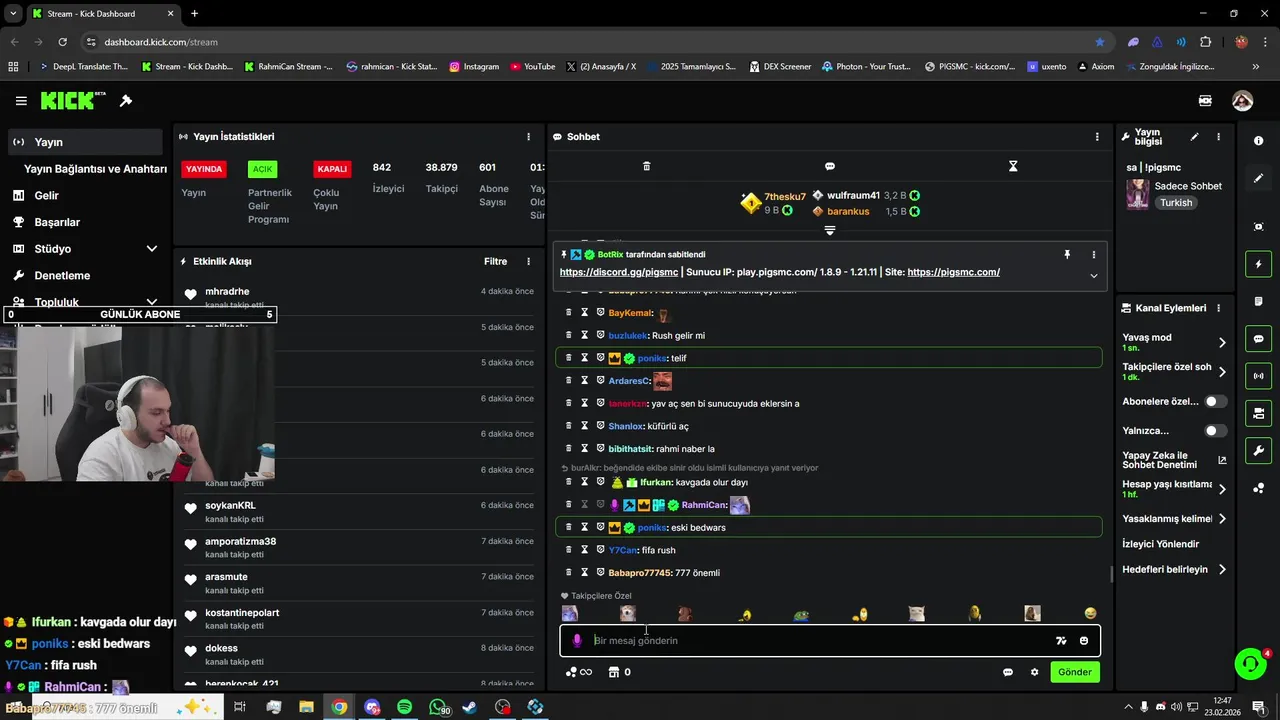Click the channel points infinity icon
1280x720 pixels.
(579, 672)
